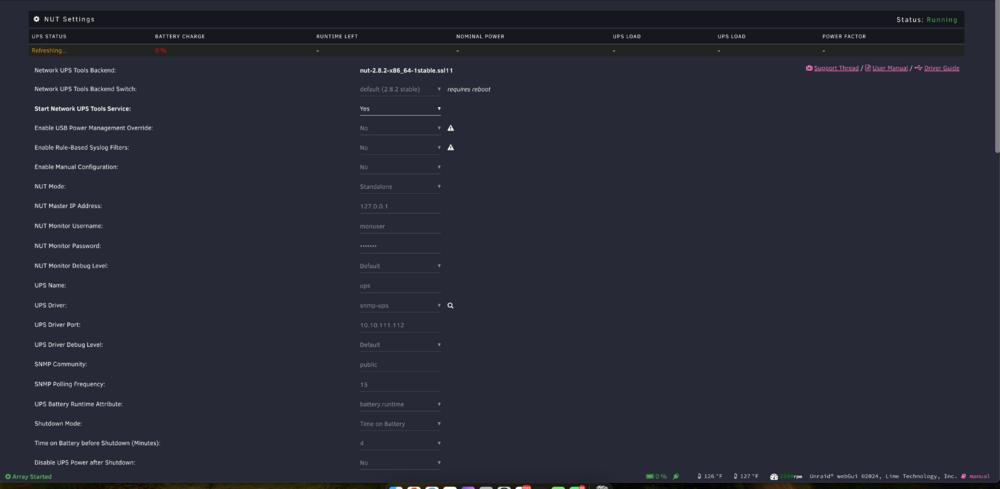Click the Array Started text

(x=32, y=476)
